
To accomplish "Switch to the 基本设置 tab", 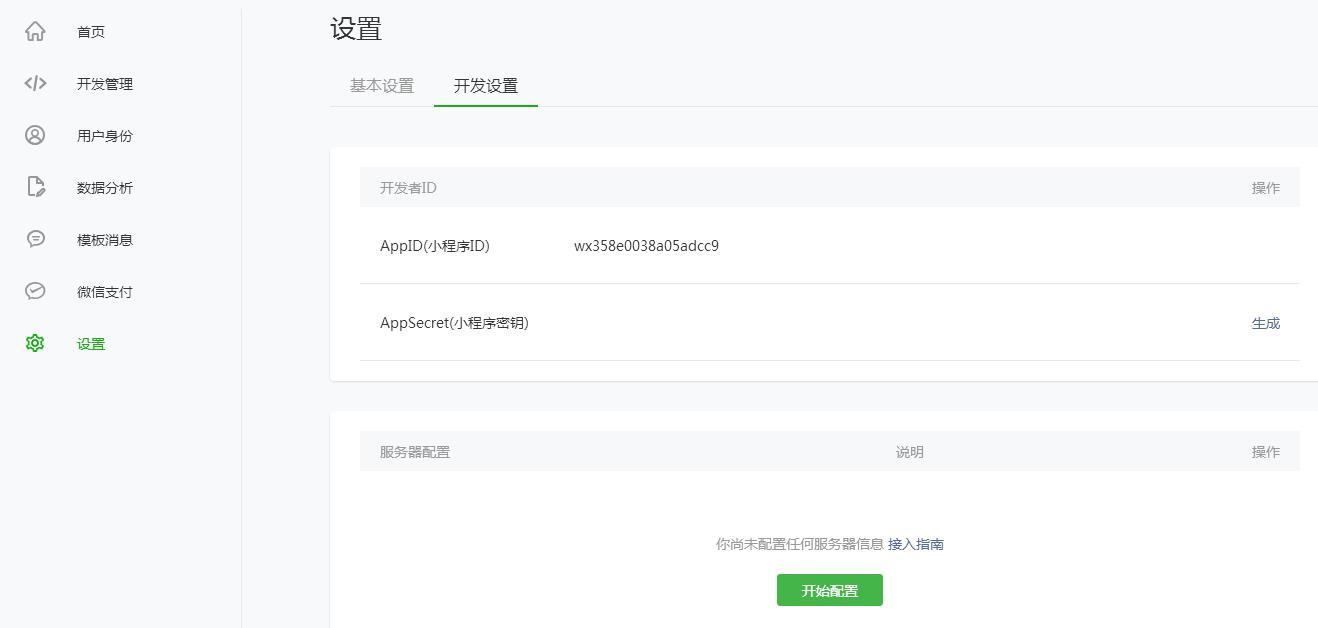I will pyautogui.click(x=382, y=86).
